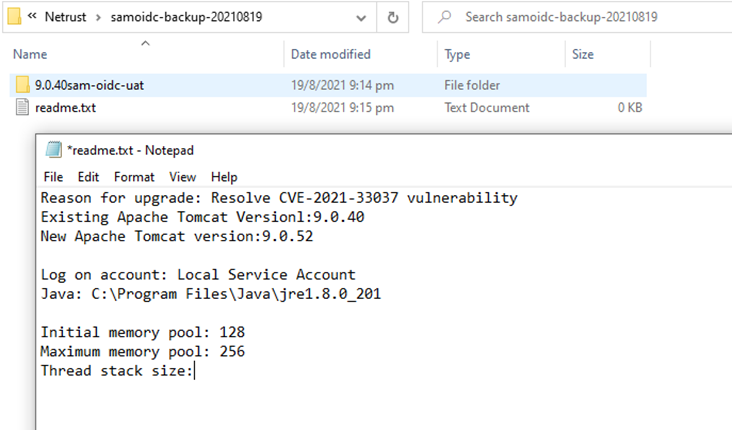Click the 19/8/2021 9:14 pm date
This screenshot has width=732, height=430.
pyautogui.click(x=342, y=85)
